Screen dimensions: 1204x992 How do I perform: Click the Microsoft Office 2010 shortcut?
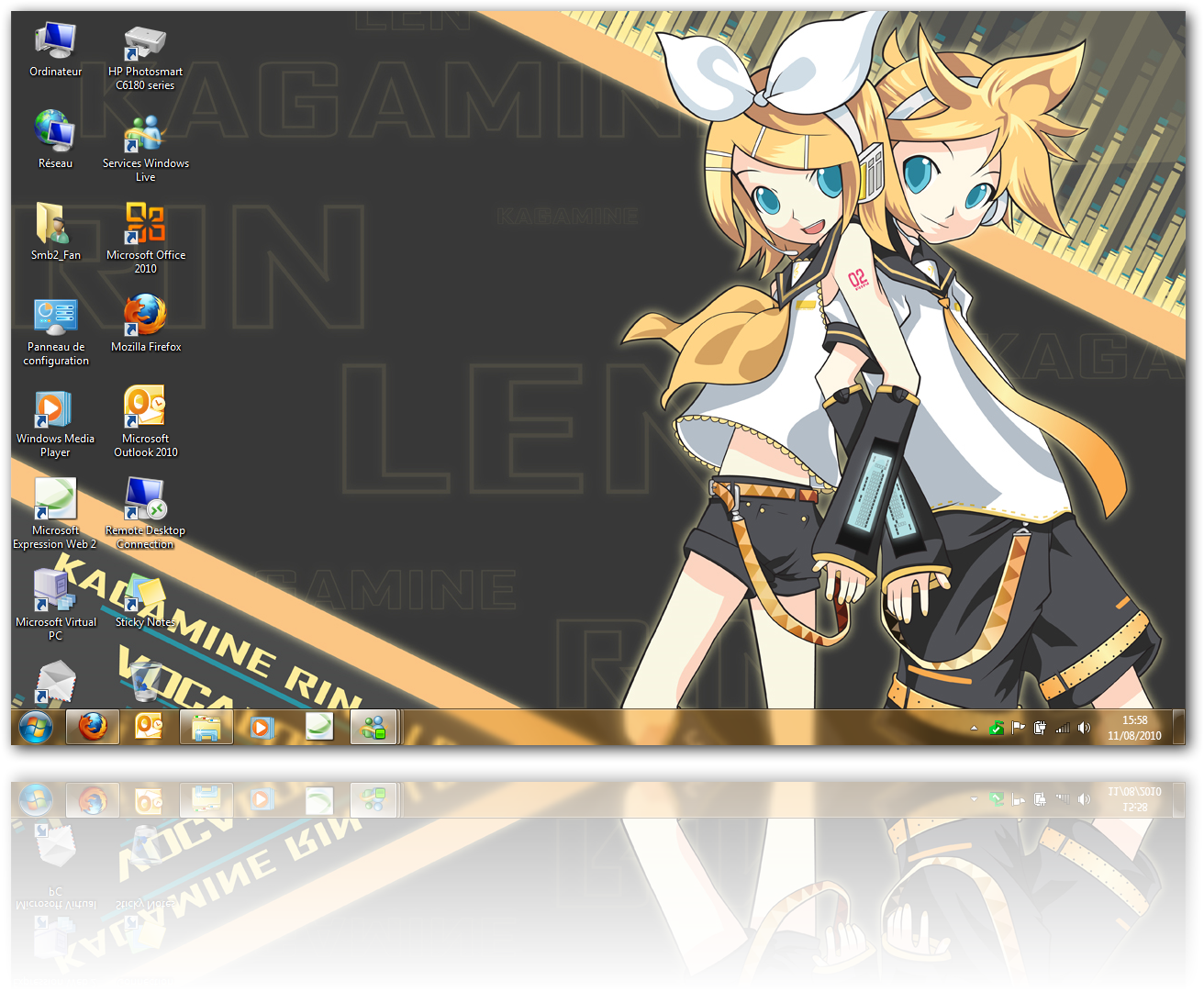pyautogui.click(x=145, y=239)
